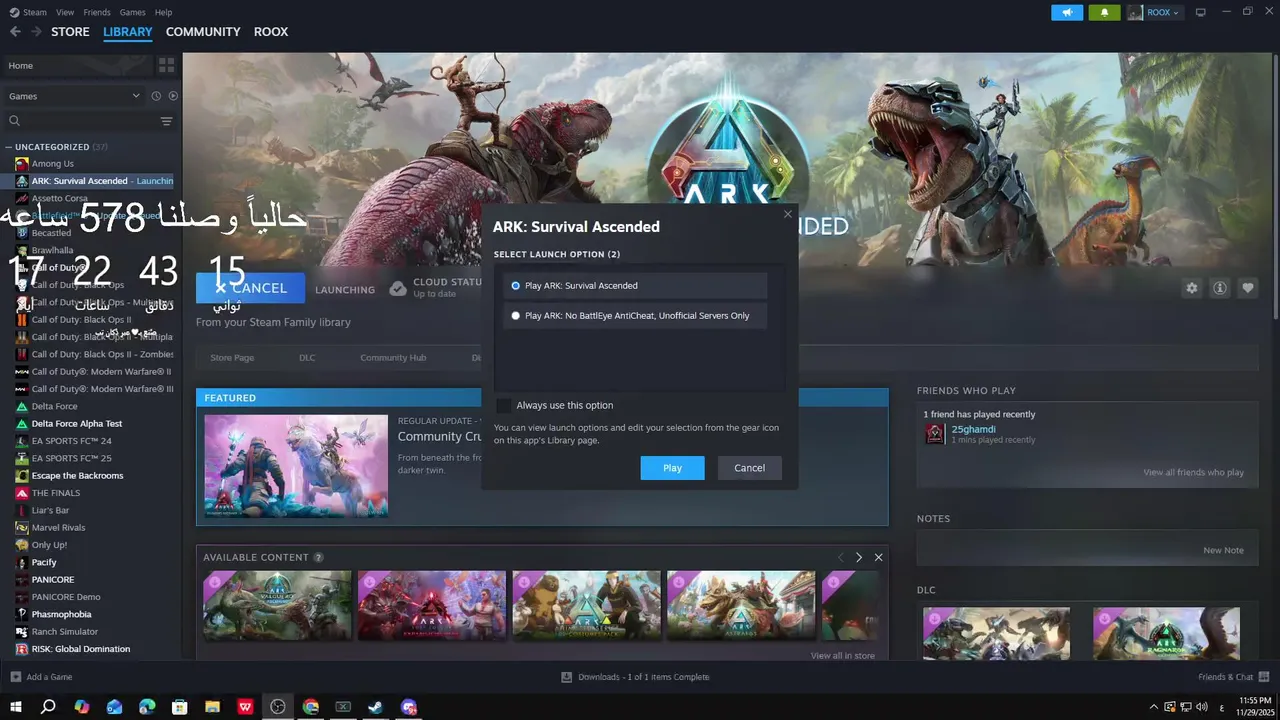Collapse the UNCATEGORIZED category
This screenshot has height=720, width=1280.
(8, 147)
